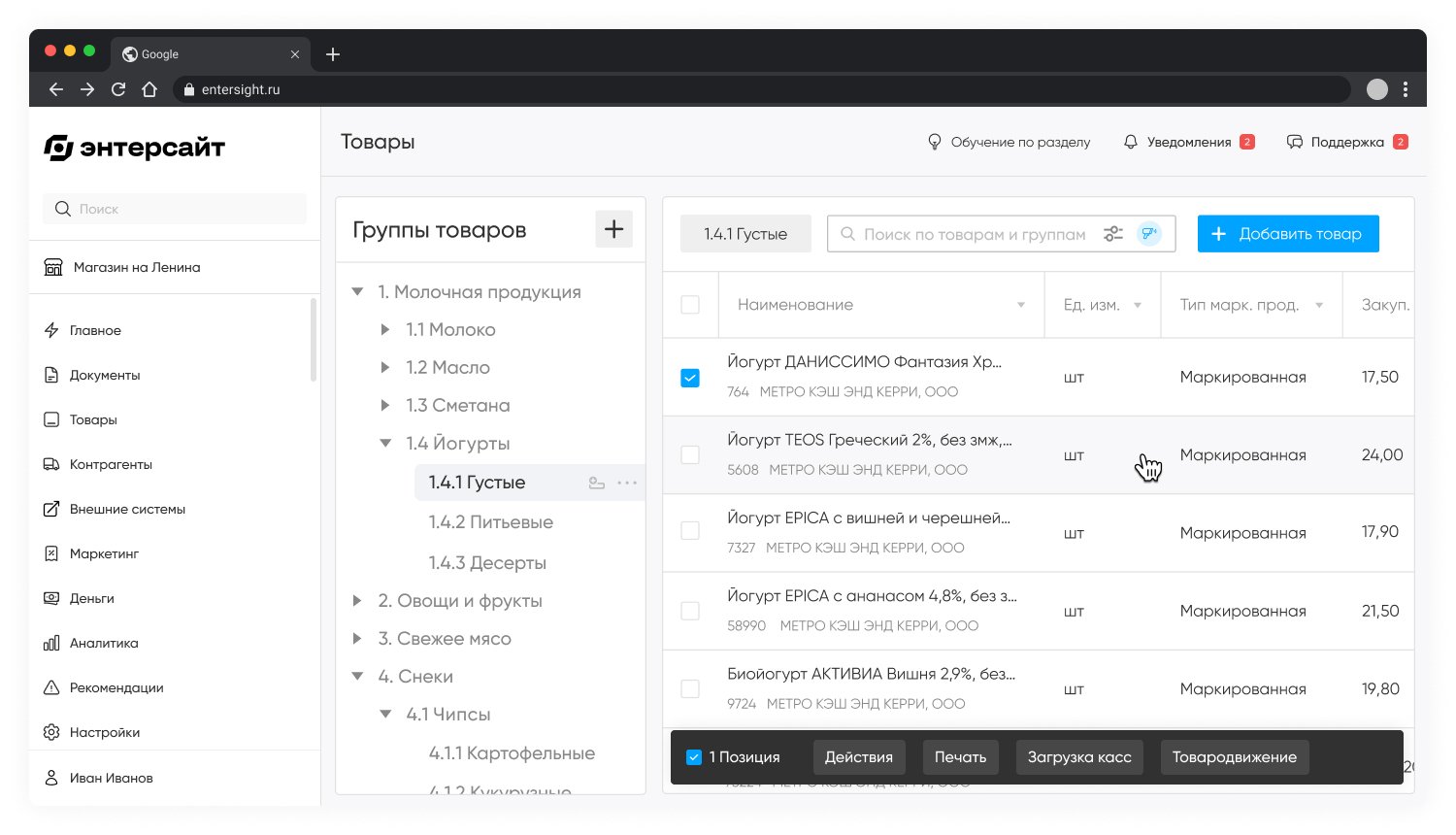Check Йогурт EPICA с вишней row checkbox
Screen dimensions: 1456x835
[690, 531]
